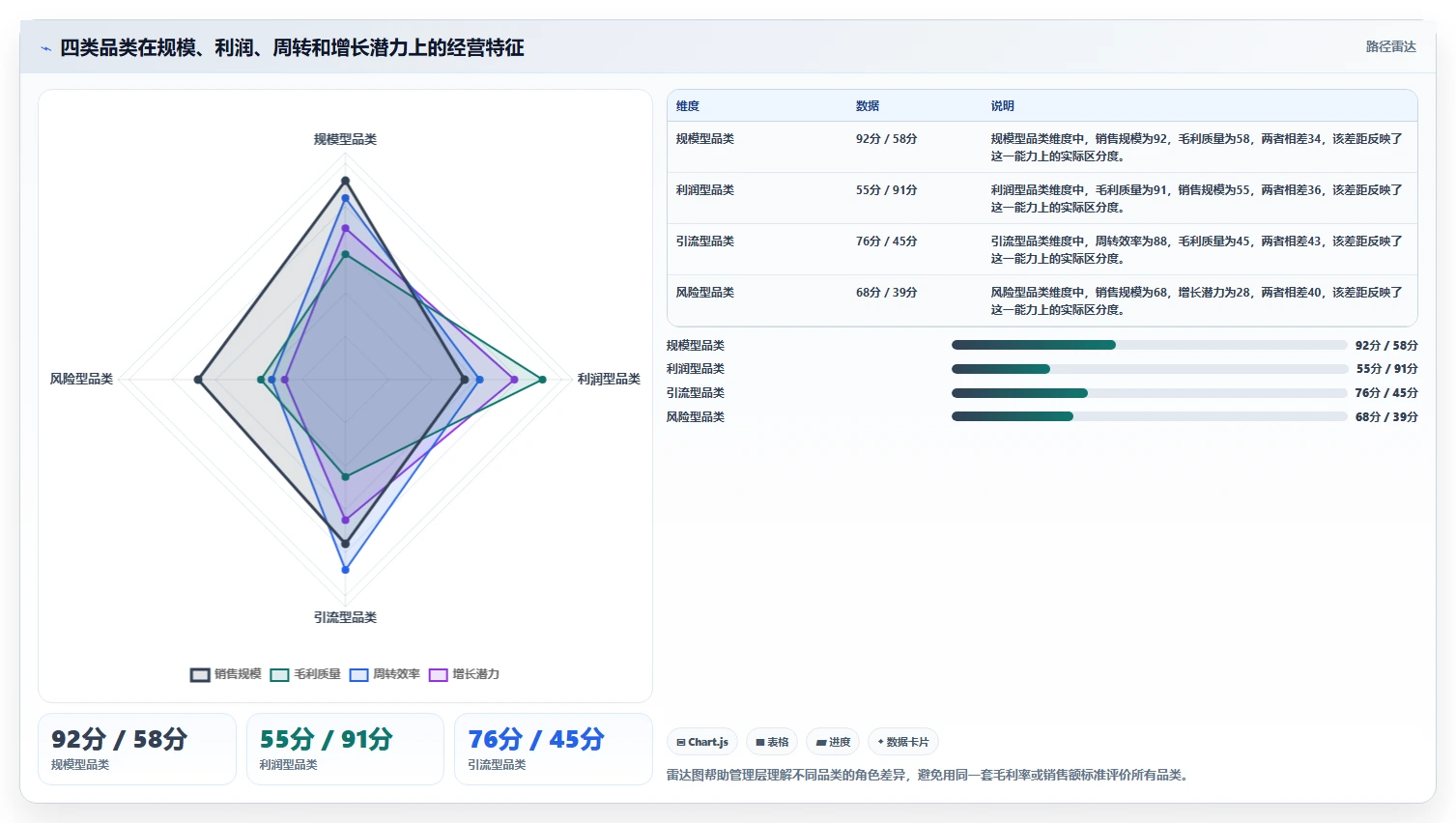Viewport: 1456px width, 823px height.
Task: Click the description text mentioning 两者相差40
Action: click(x=1196, y=300)
